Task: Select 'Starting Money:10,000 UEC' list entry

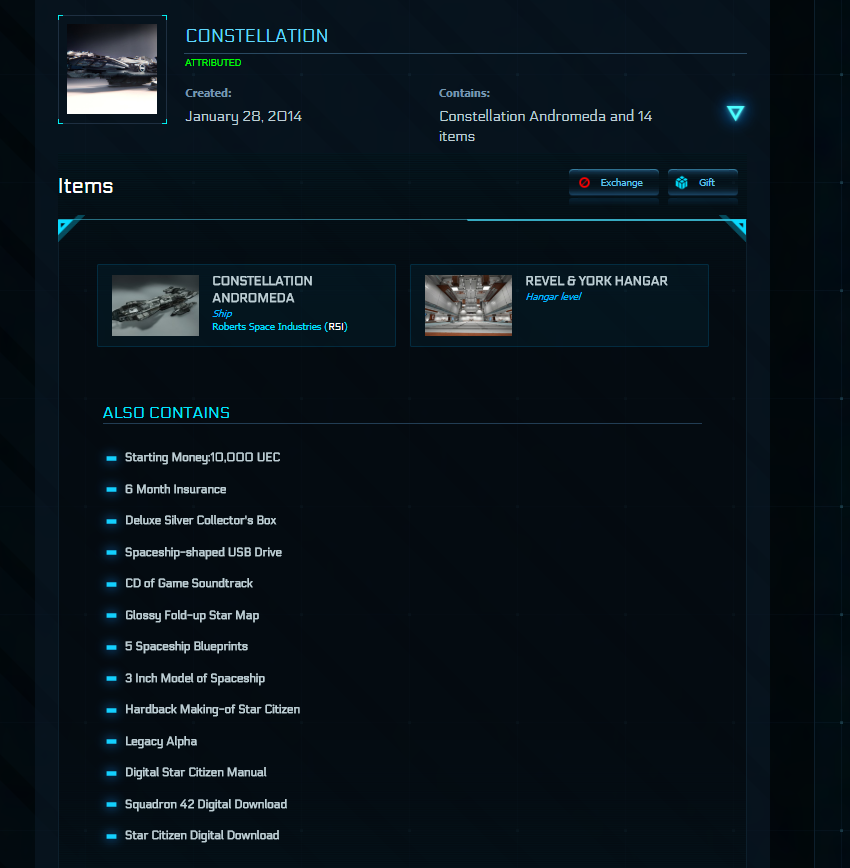Action: click(202, 457)
